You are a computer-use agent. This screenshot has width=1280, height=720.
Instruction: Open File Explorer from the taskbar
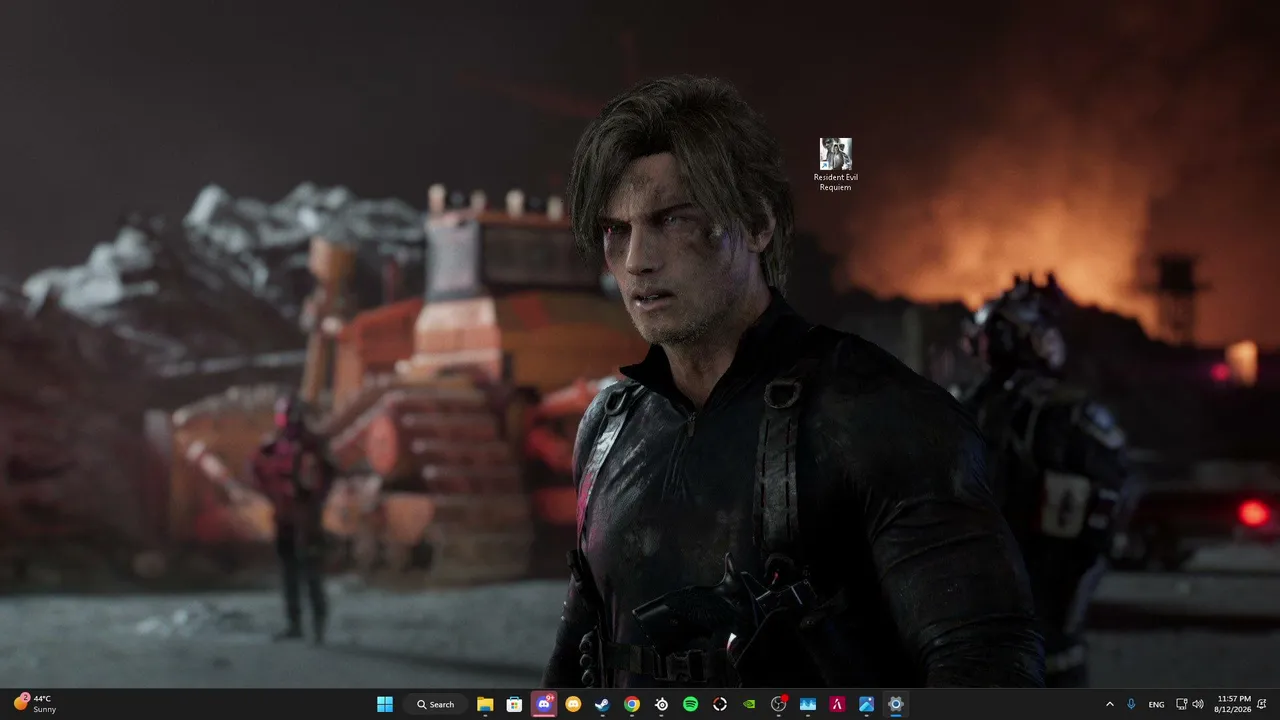pos(485,704)
